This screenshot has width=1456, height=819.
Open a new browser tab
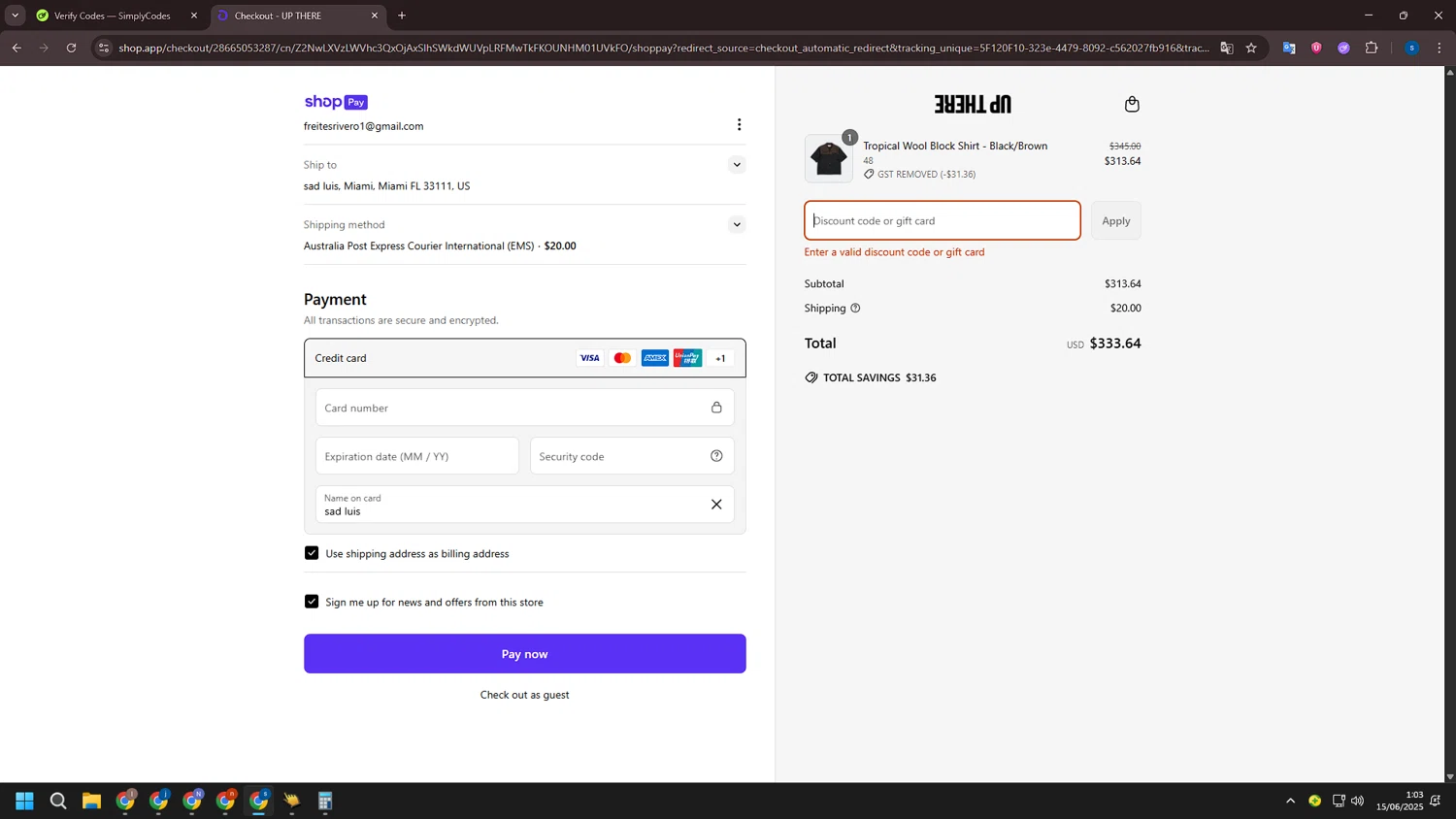click(x=402, y=16)
